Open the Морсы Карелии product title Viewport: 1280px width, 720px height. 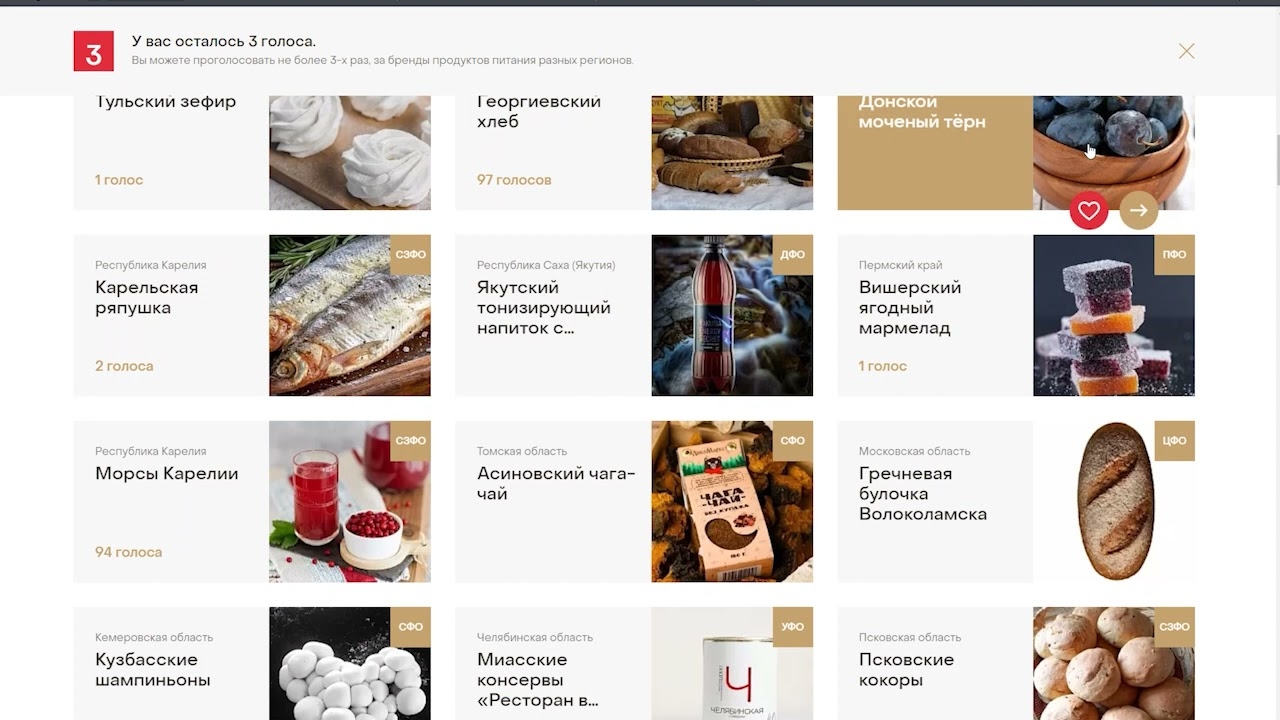167,474
